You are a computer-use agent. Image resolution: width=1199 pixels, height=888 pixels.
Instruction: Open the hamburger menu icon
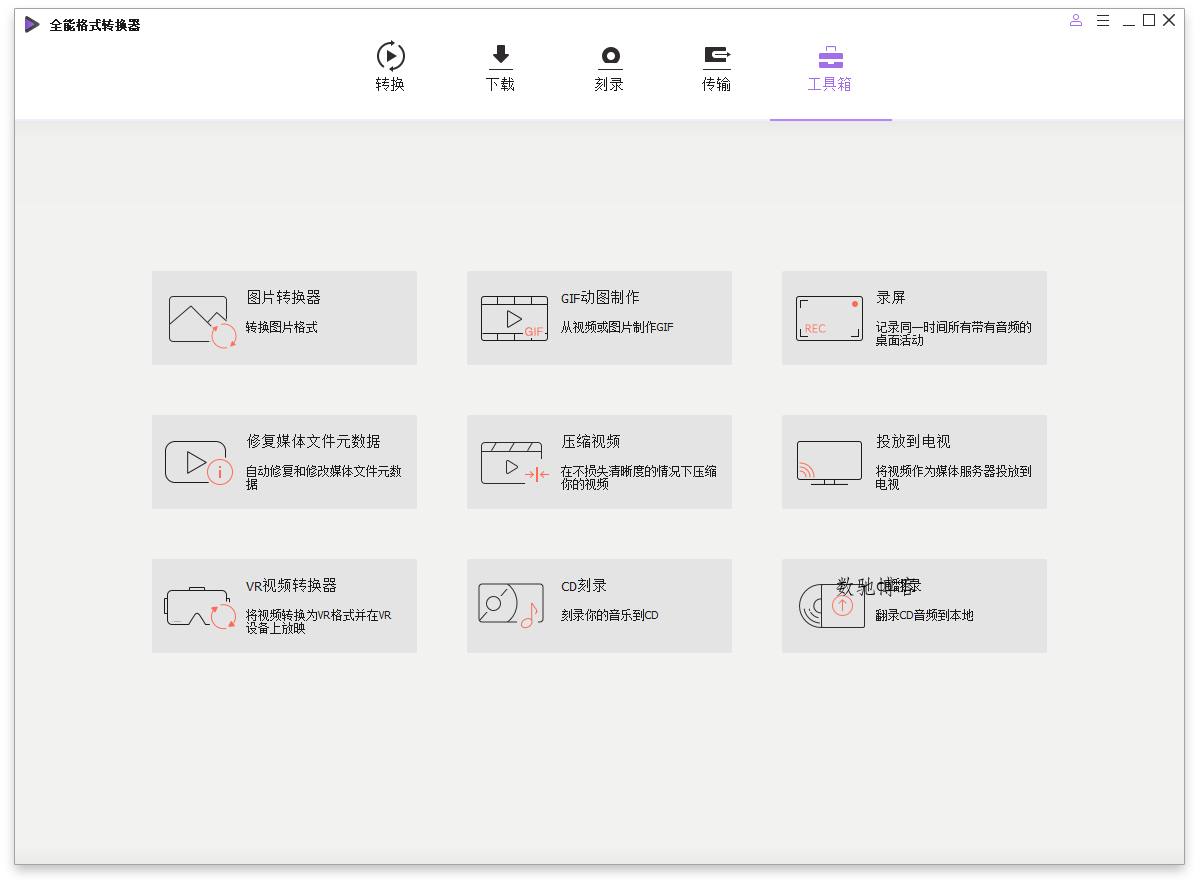1103,21
